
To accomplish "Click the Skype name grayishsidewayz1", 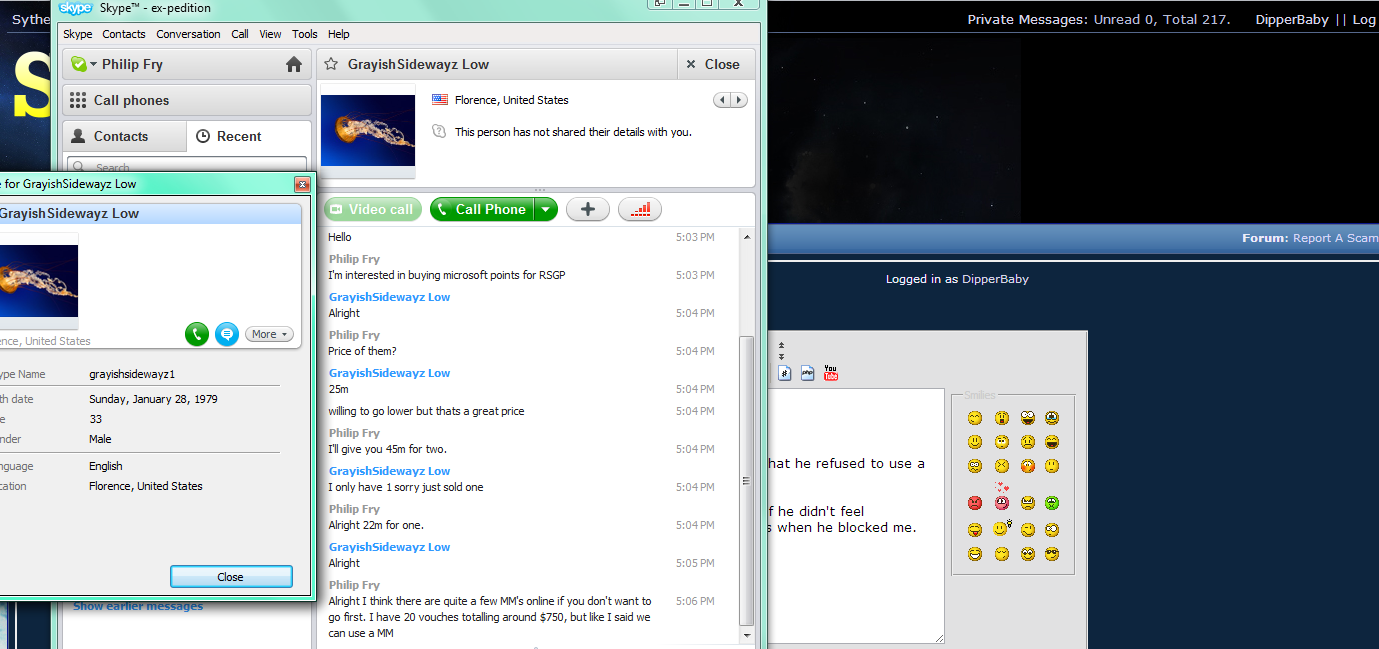I will pos(132,374).
